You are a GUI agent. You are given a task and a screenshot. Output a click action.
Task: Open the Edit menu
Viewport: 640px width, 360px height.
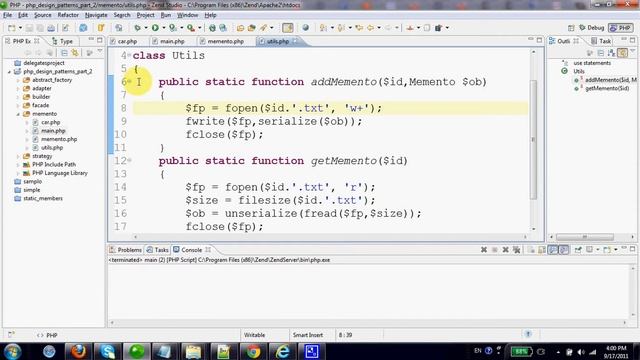(23, 15)
